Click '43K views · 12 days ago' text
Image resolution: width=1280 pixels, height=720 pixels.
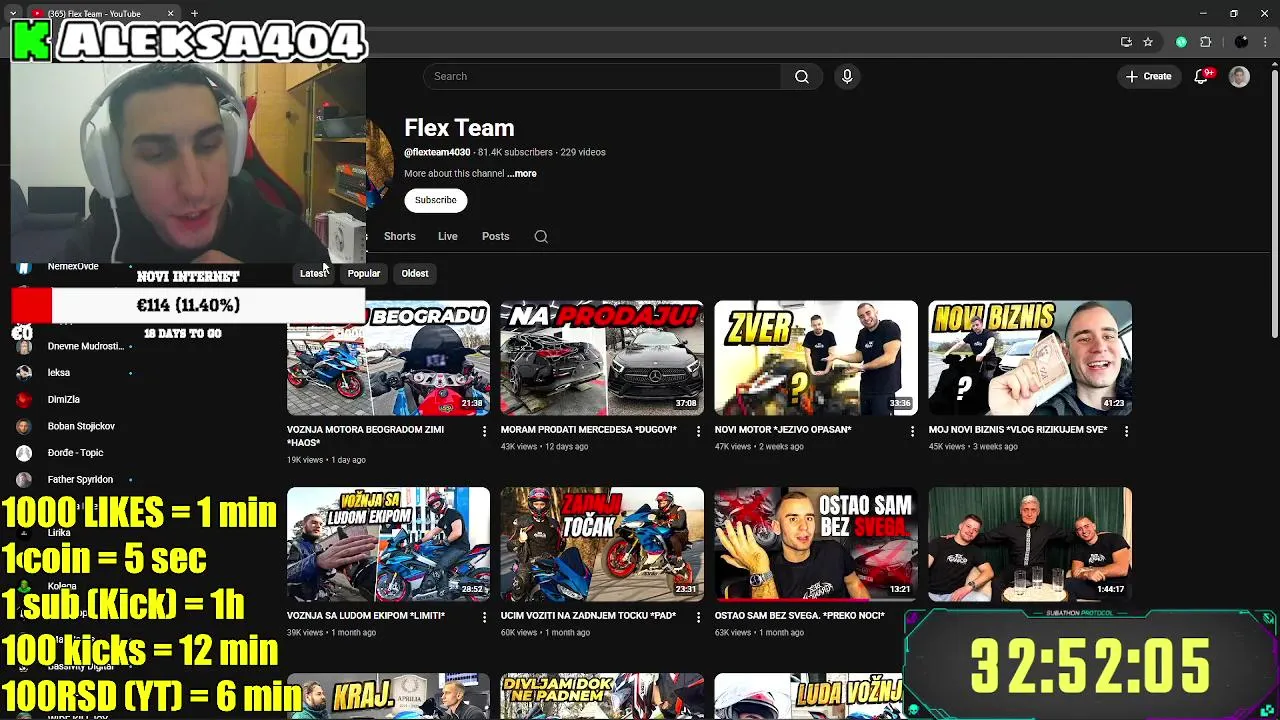[545, 447]
